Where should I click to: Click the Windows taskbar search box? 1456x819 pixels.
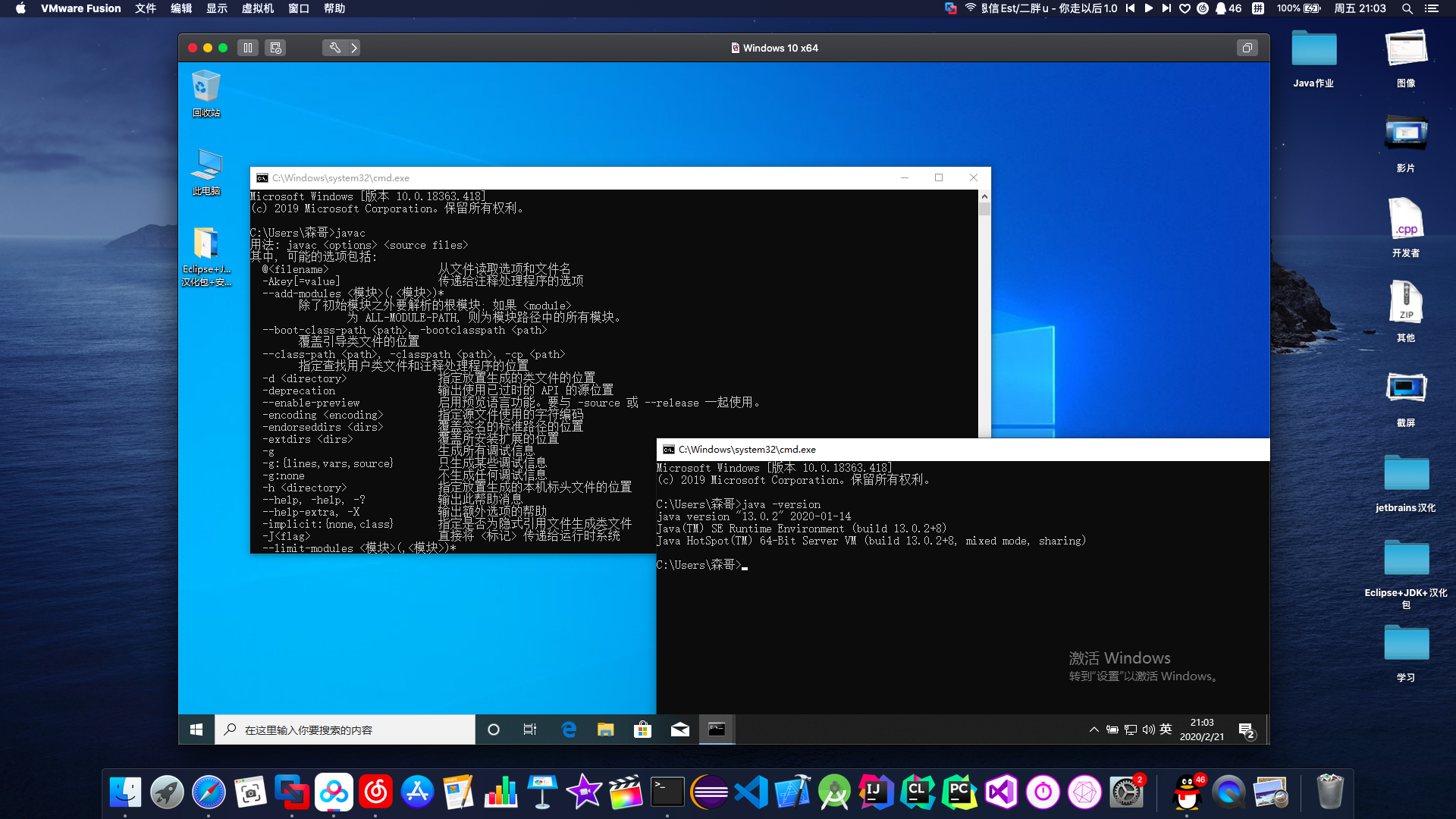(345, 730)
